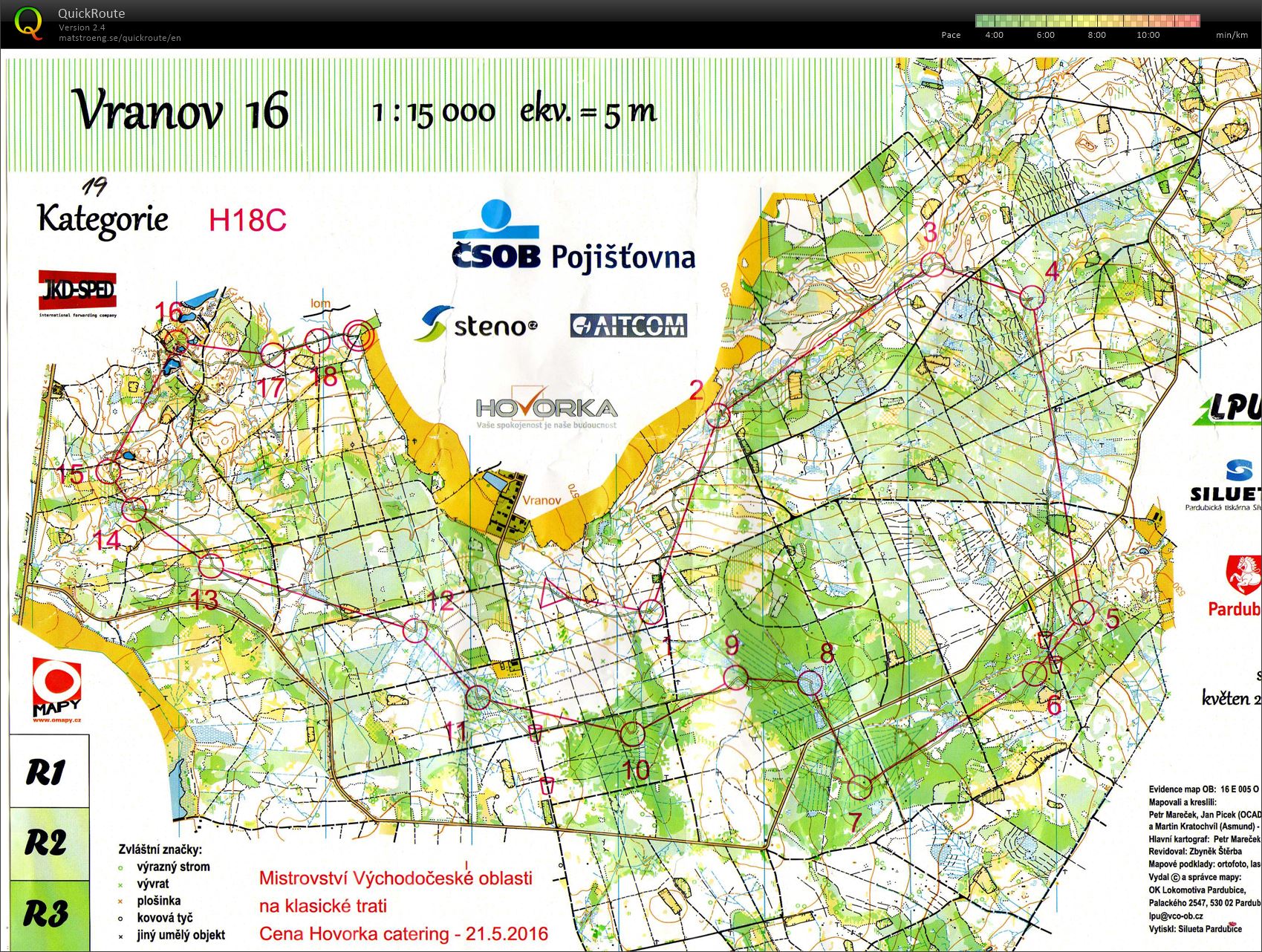Click the 'lom' label on the map

[x=320, y=303]
